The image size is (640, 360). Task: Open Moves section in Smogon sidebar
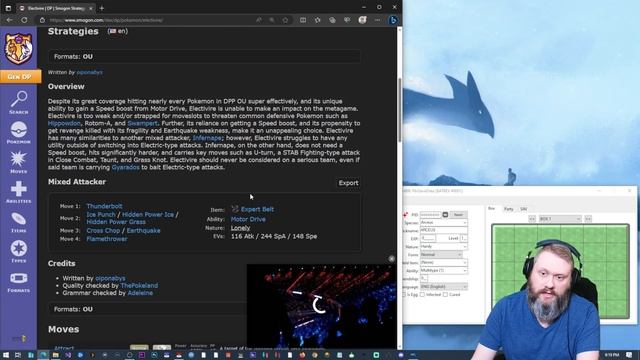coord(19,162)
